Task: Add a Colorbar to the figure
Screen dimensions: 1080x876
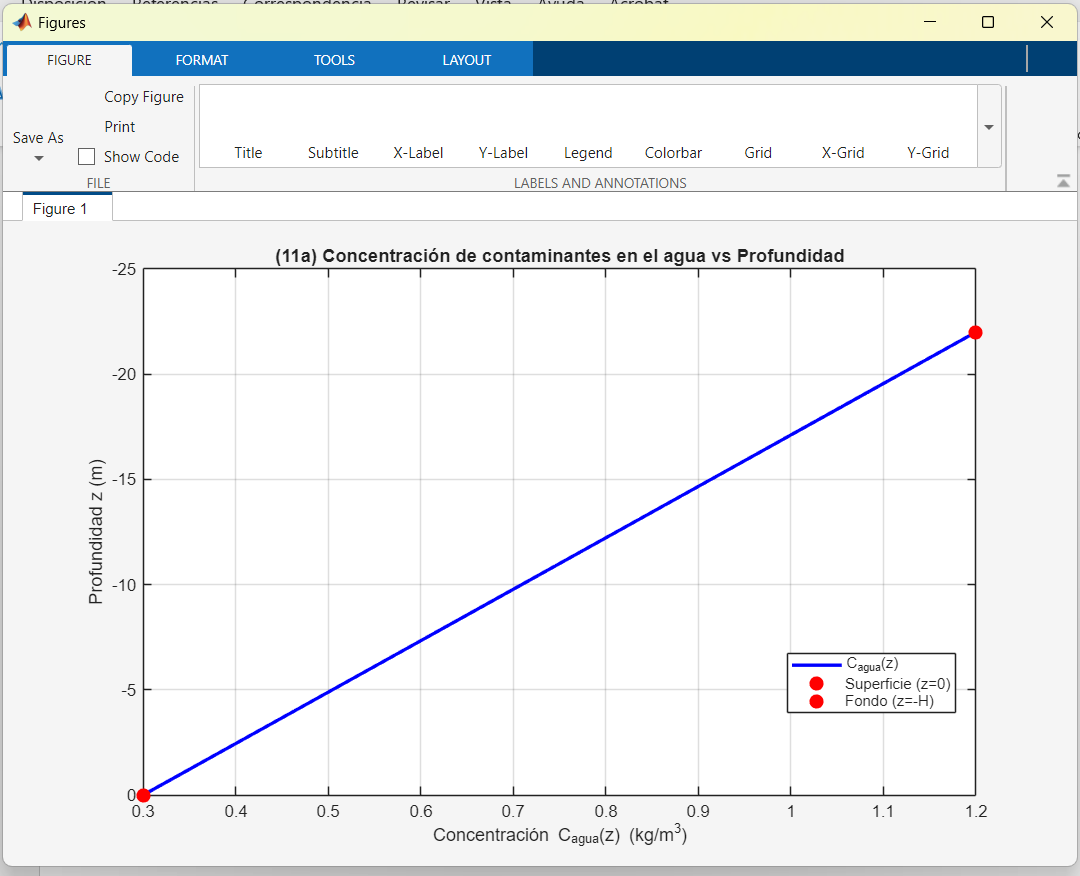Action: tap(673, 152)
